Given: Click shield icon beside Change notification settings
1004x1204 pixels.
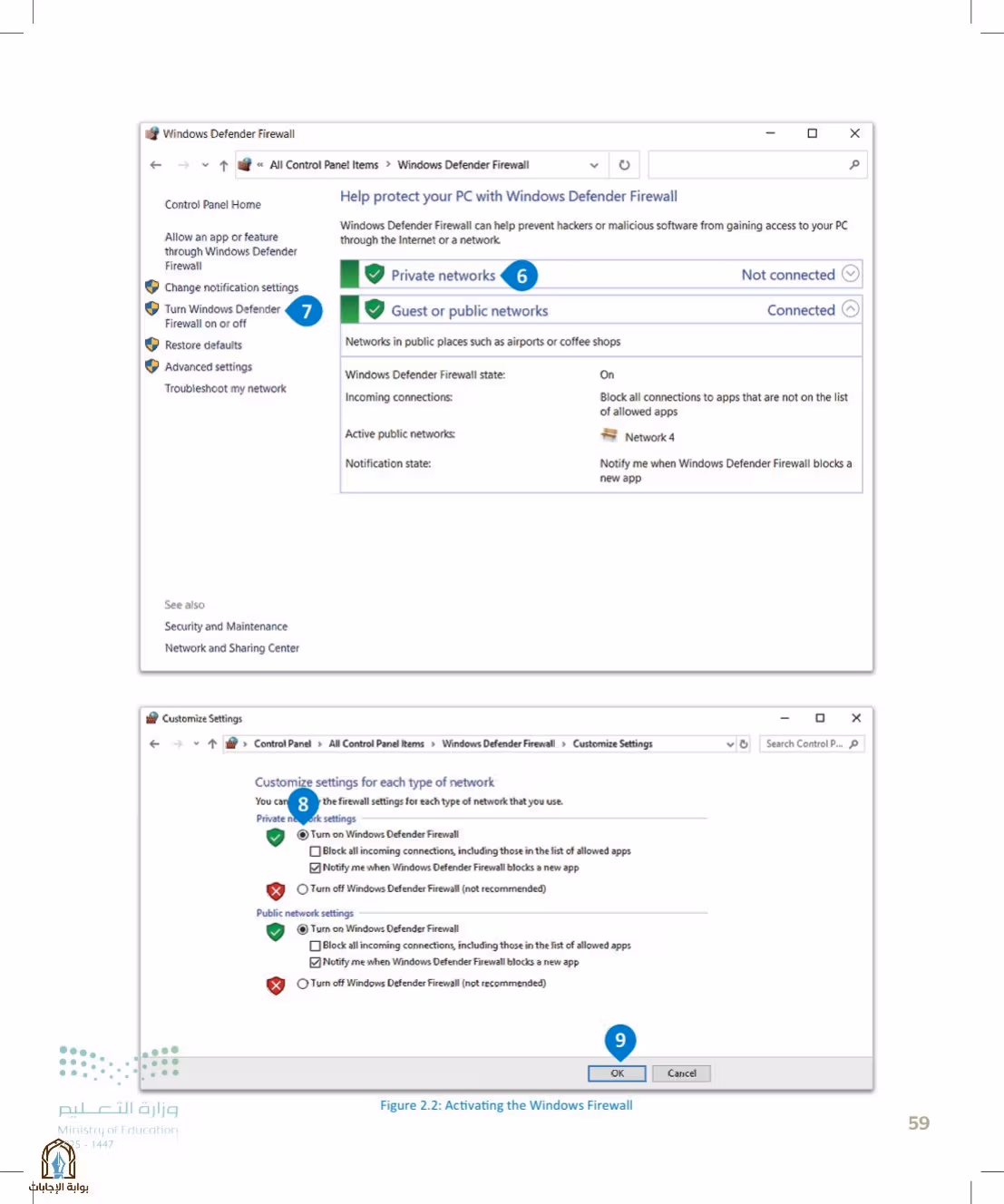Looking at the screenshot, I should pos(151,286).
